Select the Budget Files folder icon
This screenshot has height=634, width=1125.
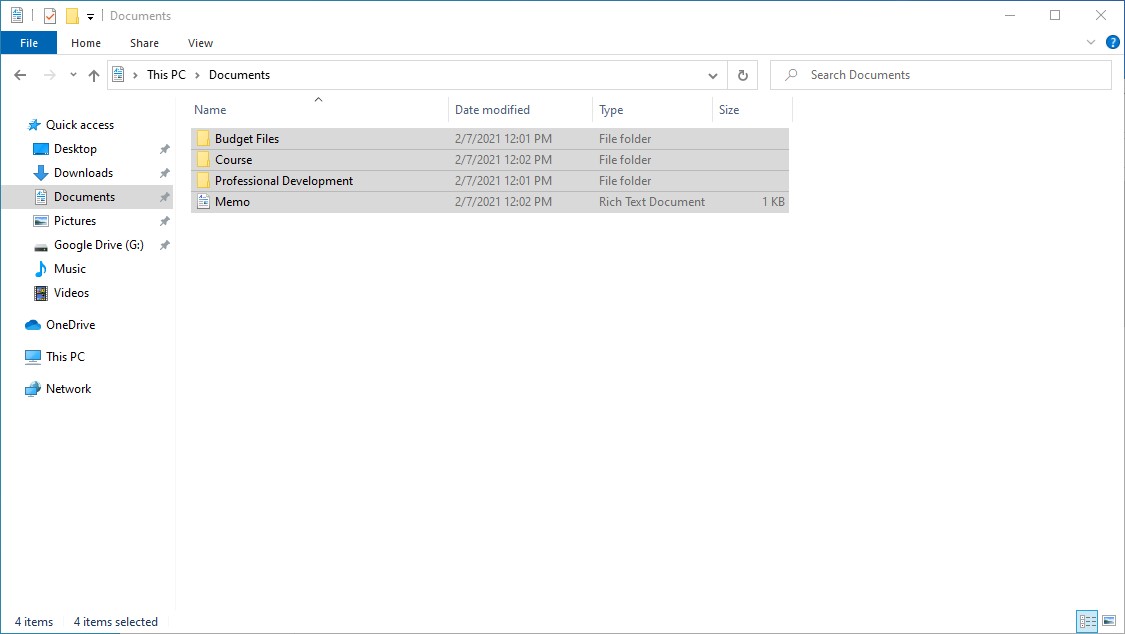click(203, 139)
